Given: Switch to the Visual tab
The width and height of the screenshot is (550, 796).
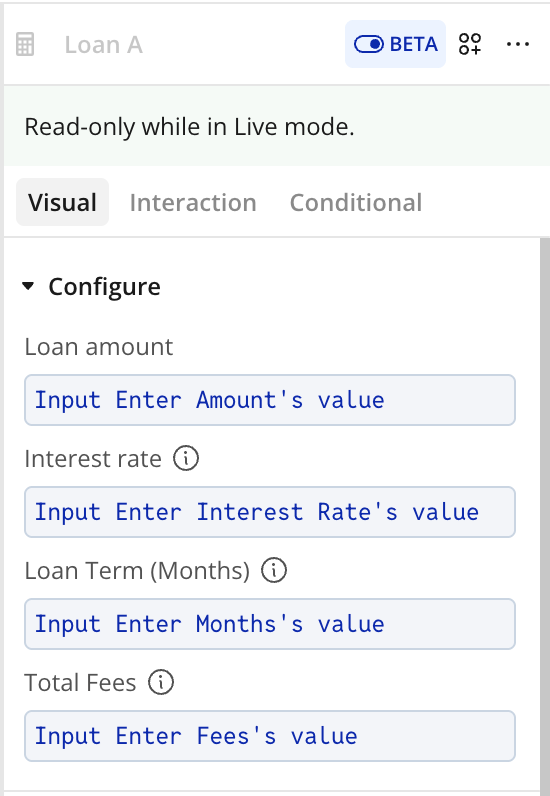Looking at the screenshot, I should click(x=62, y=202).
